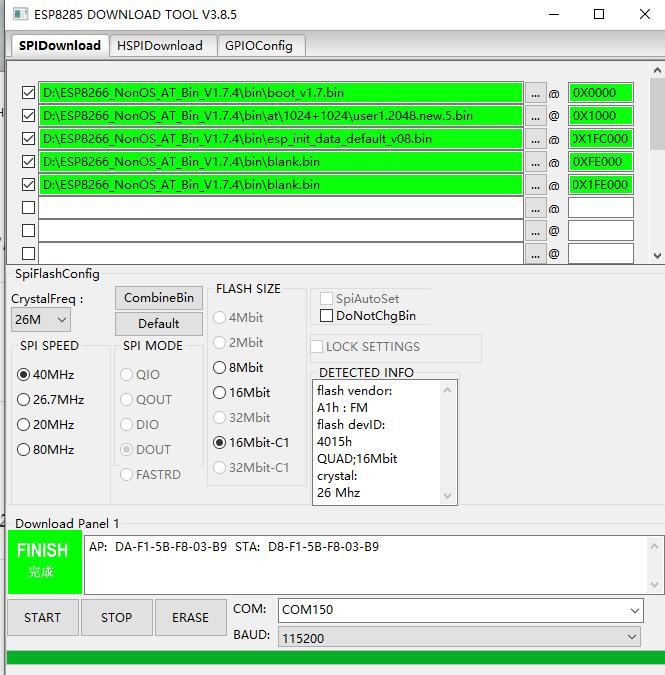Open the CrystalFreq 26M dropdown
This screenshot has height=675, width=665.
pos(41,320)
